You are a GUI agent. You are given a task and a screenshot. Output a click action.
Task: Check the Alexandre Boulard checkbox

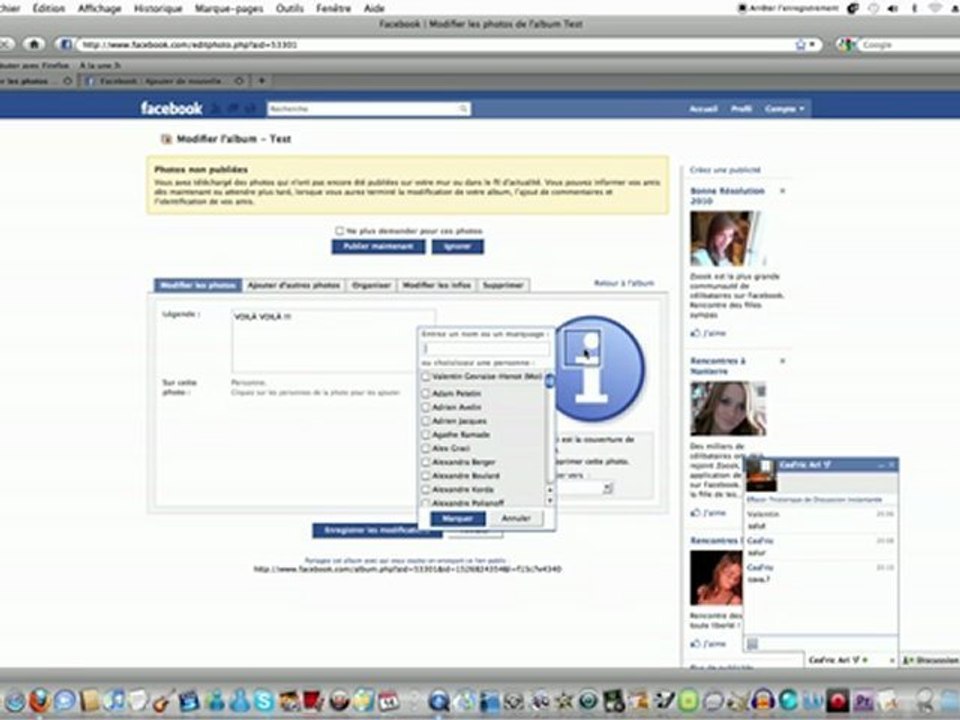[x=426, y=475]
